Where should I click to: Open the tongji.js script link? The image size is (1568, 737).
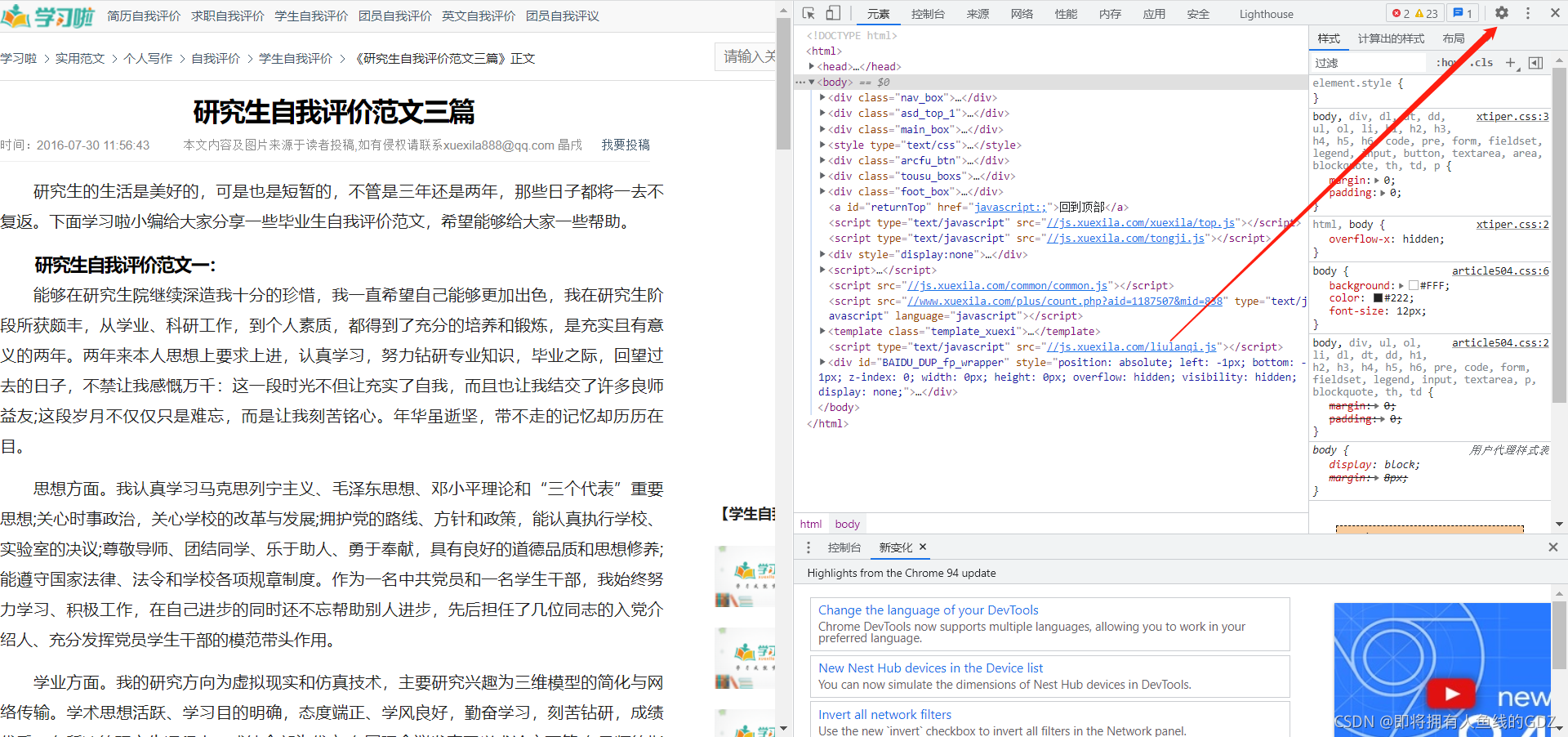tap(1126, 238)
